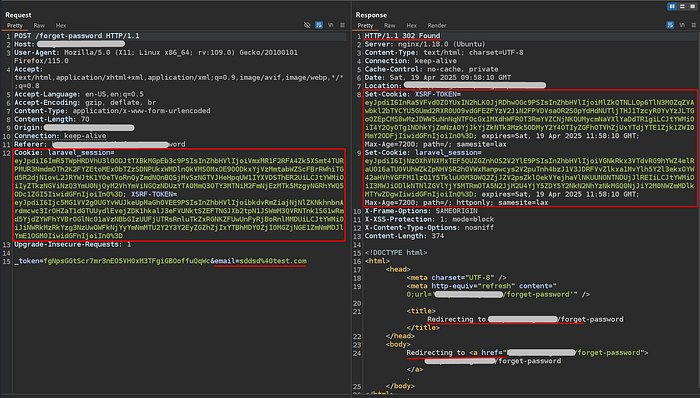
Task: Open the Request panel hamburger menu
Action: click(x=342, y=25)
